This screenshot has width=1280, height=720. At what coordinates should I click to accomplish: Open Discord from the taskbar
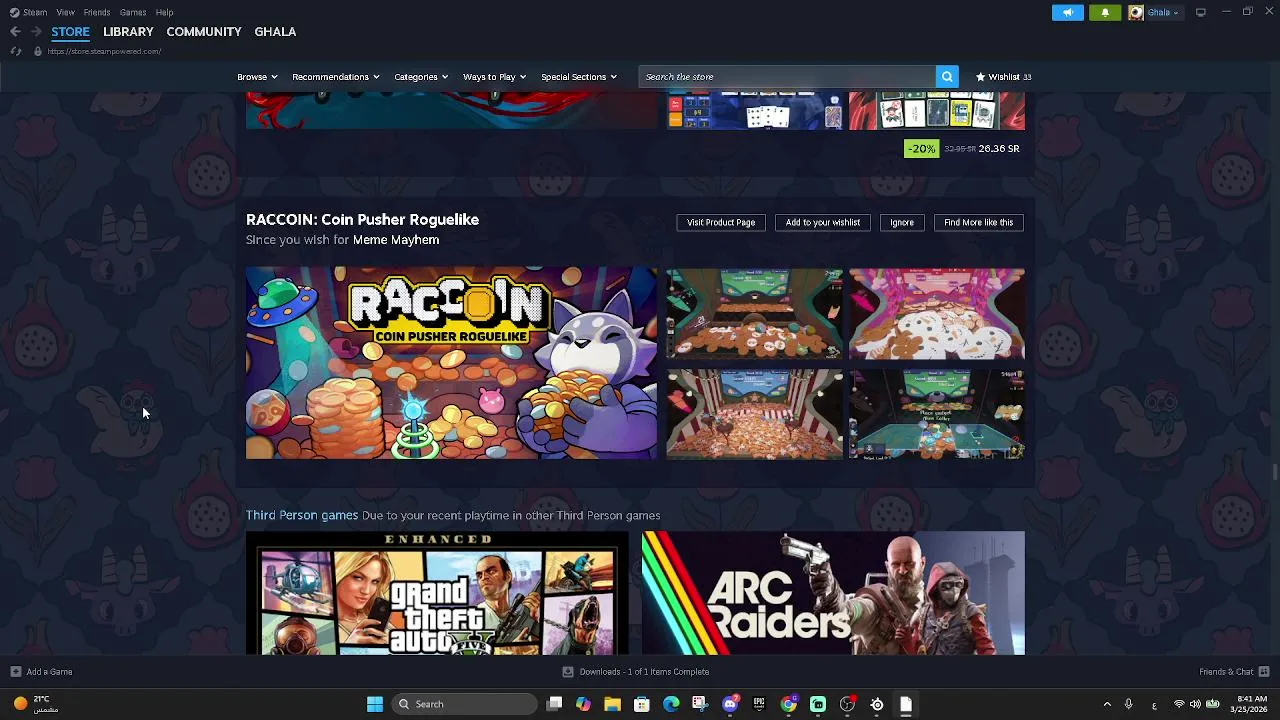(x=730, y=704)
